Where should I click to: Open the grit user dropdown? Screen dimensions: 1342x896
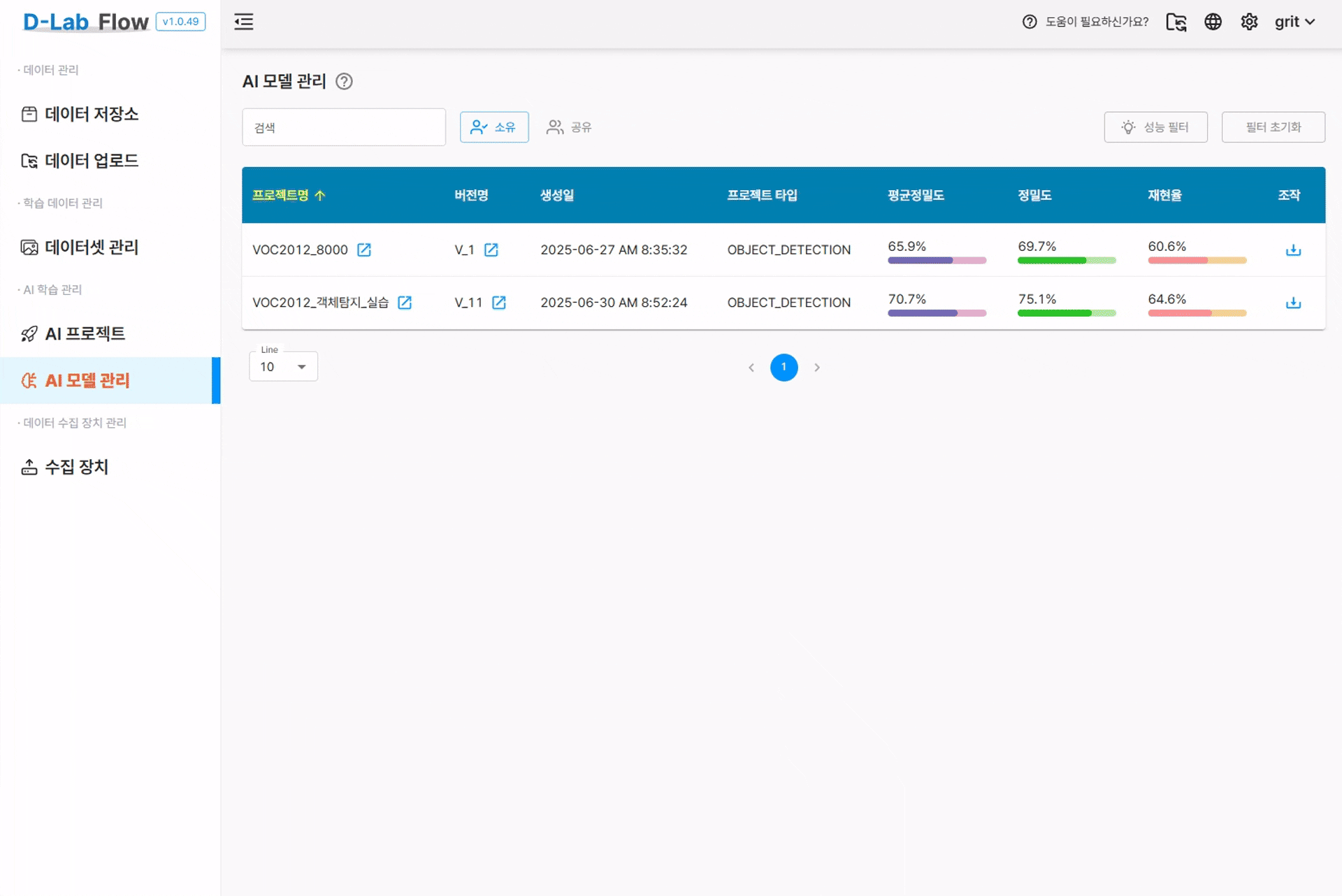tap(1294, 22)
